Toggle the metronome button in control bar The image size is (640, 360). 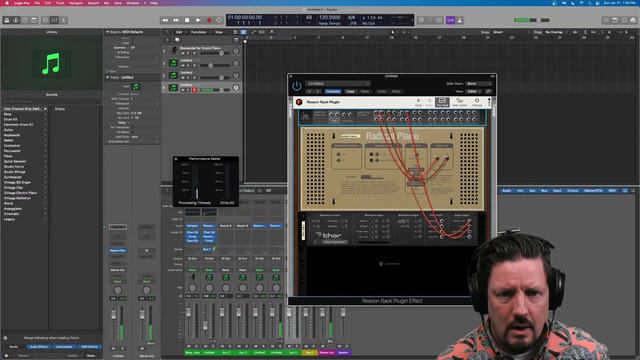click(x=460, y=20)
